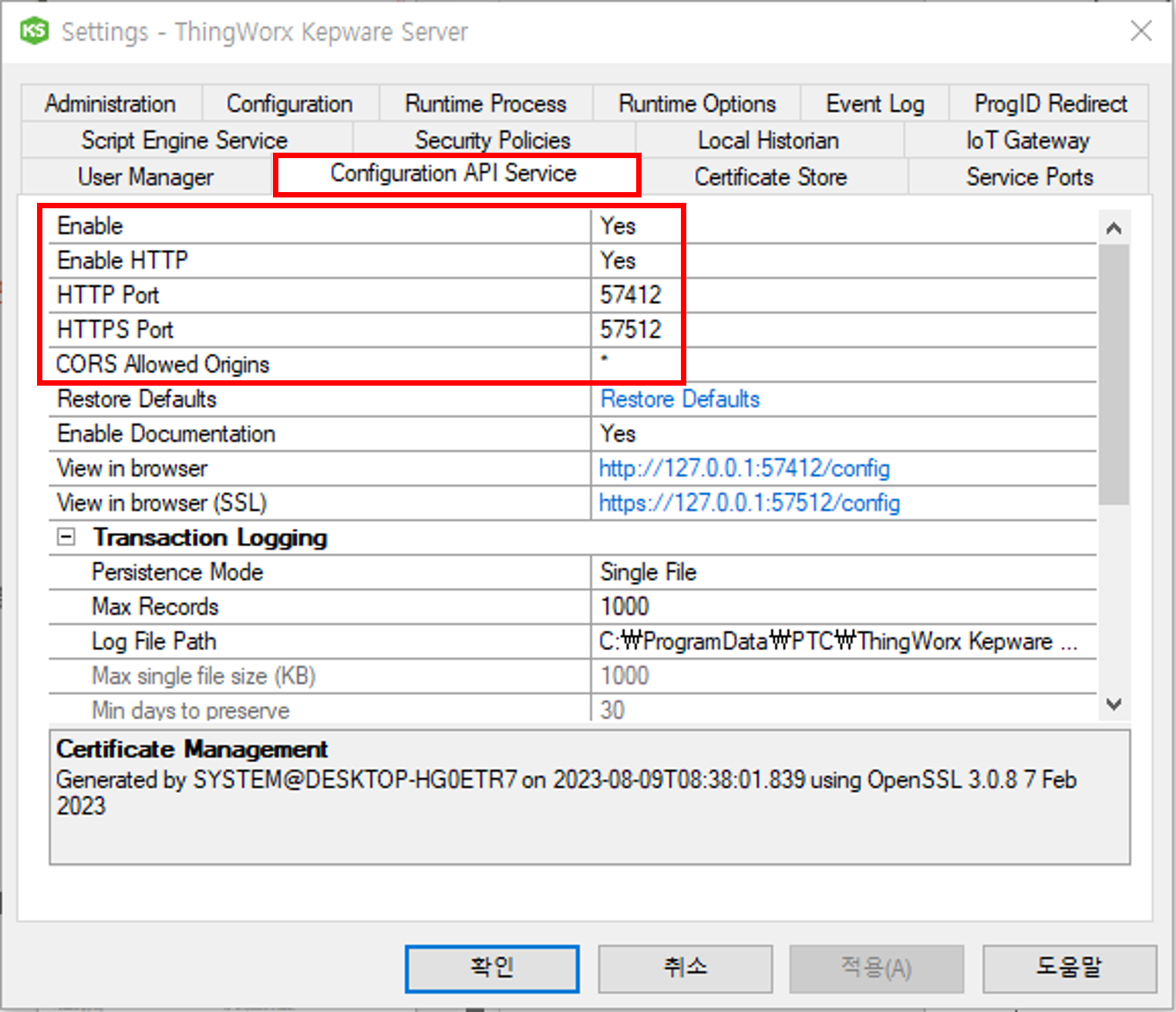Select the Max single file size value
The height and width of the screenshot is (1012, 1176).
(844, 676)
